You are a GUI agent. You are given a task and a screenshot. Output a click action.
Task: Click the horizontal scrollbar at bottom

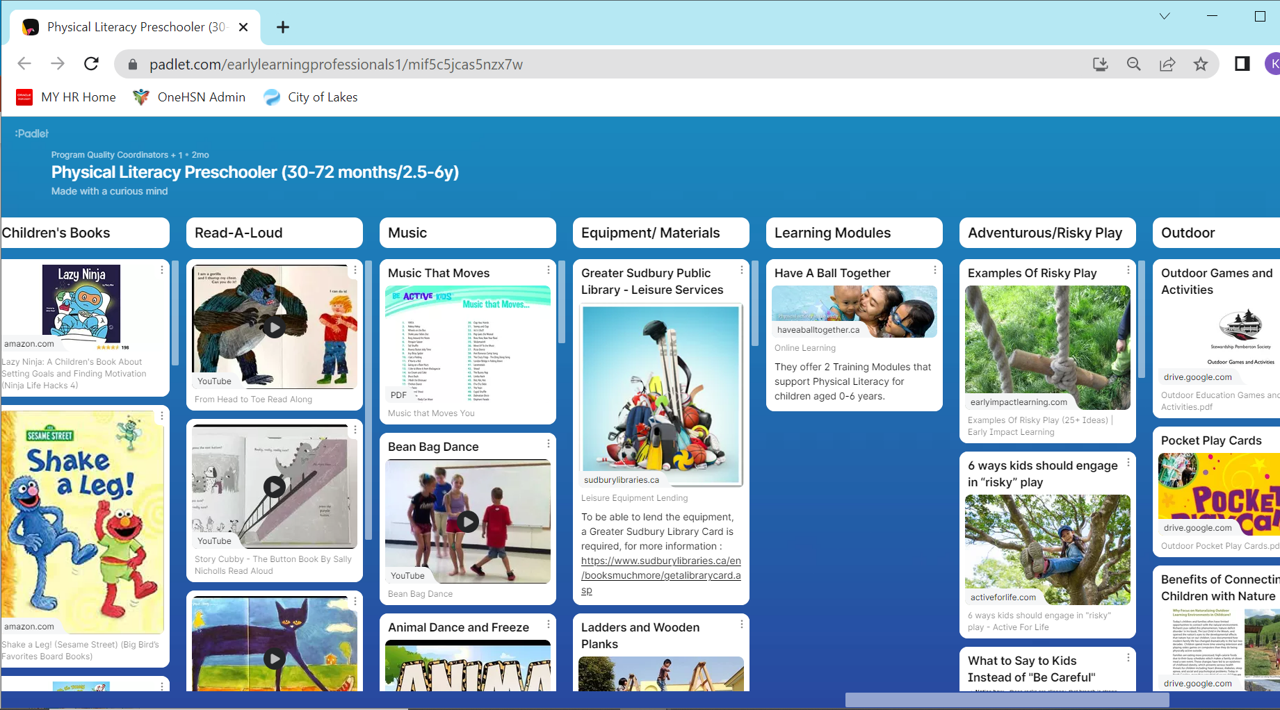(1006, 700)
